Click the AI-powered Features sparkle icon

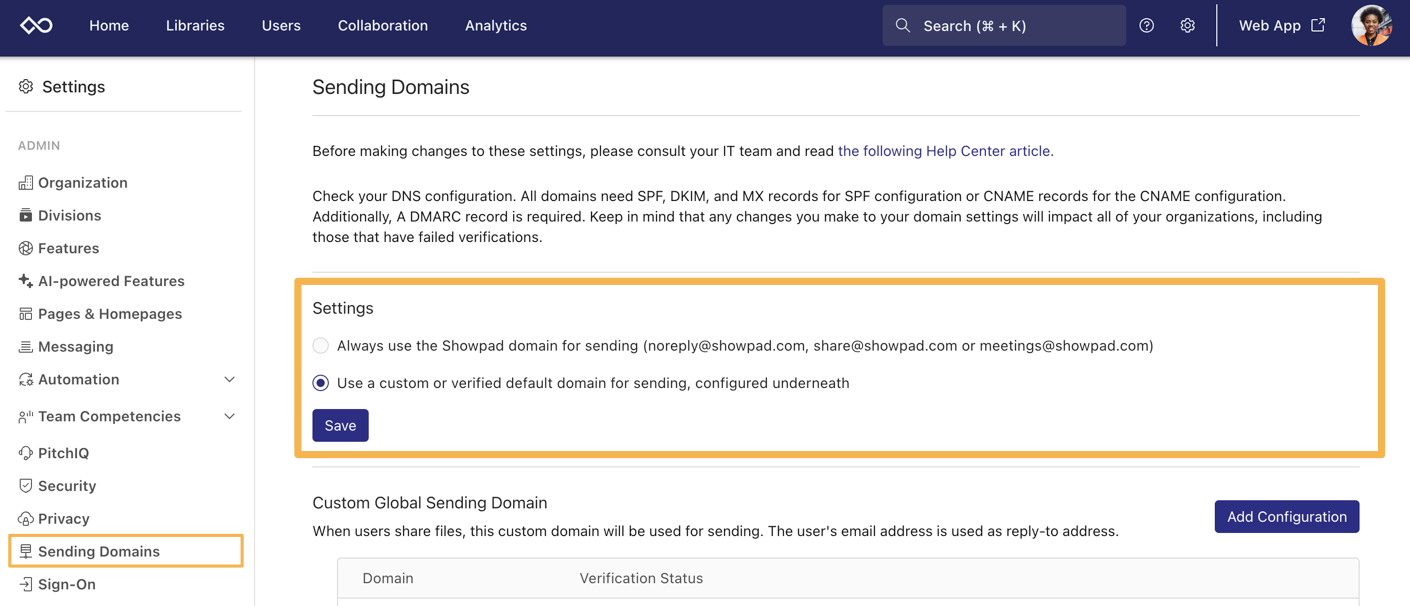click(x=26, y=281)
